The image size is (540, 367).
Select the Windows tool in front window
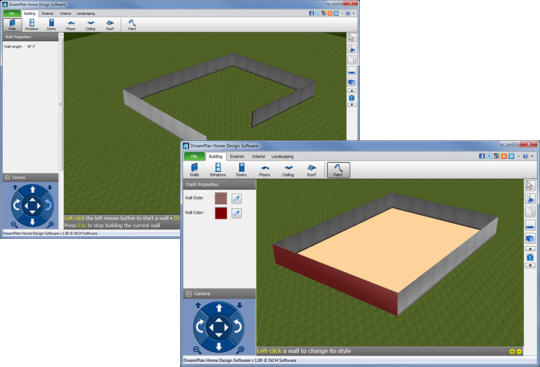point(218,170)
